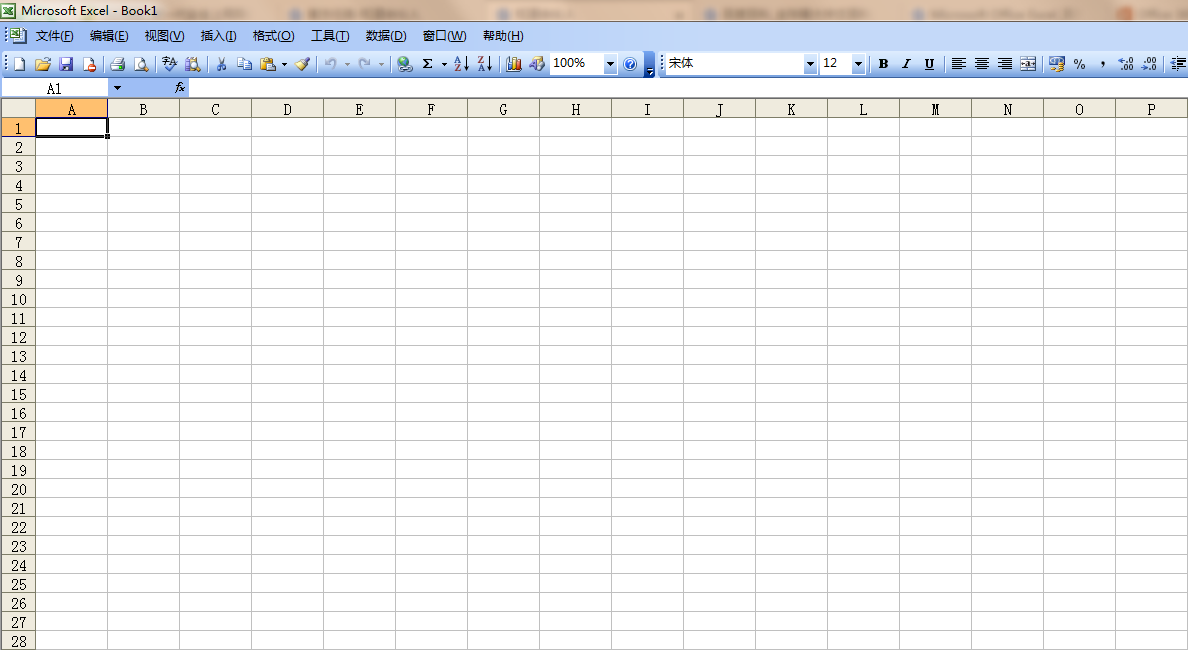Click the Insert Function fx button
1188x650 pixels.
[180, 89]
